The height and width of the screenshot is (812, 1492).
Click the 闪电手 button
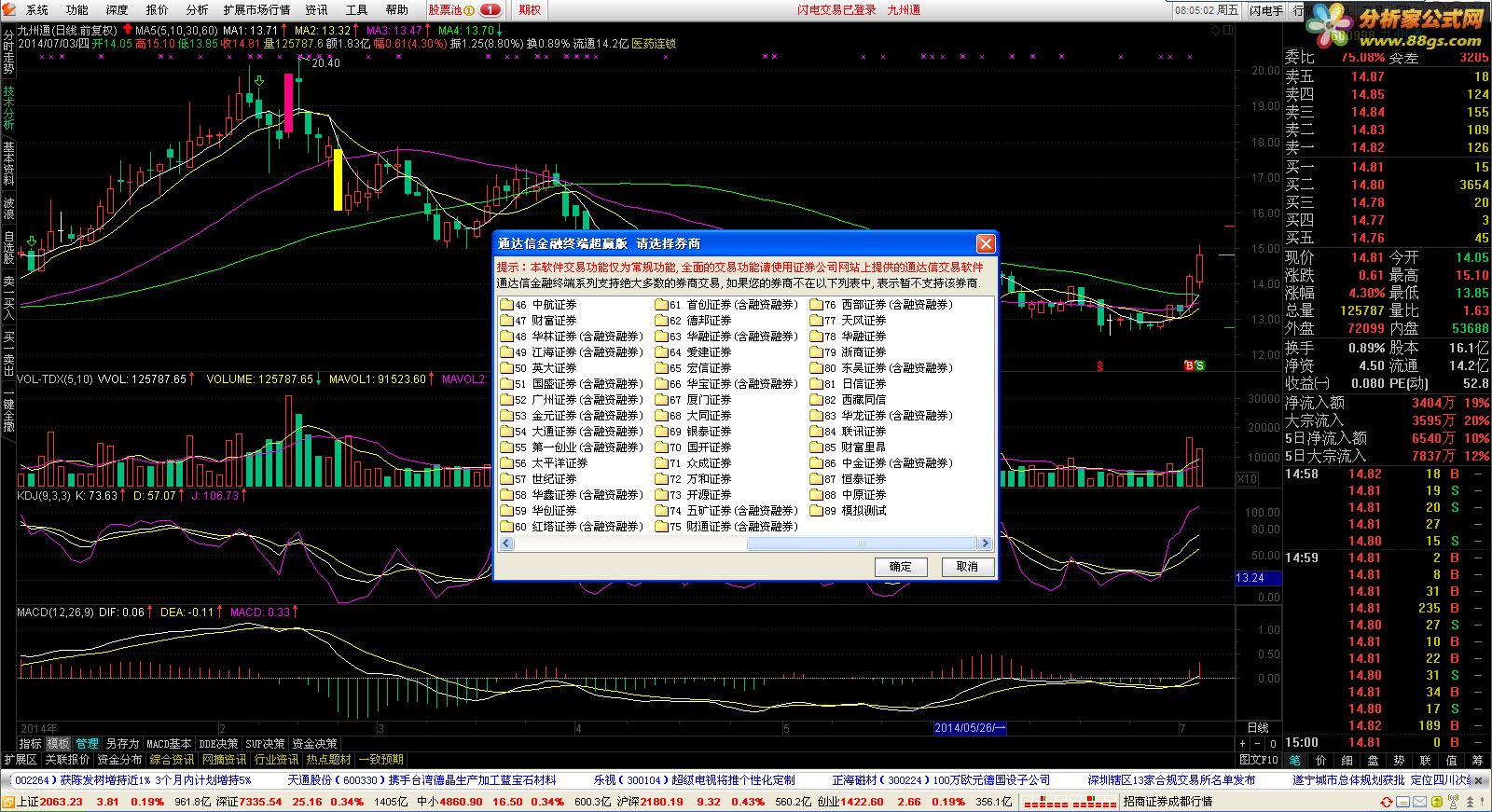1266,10
